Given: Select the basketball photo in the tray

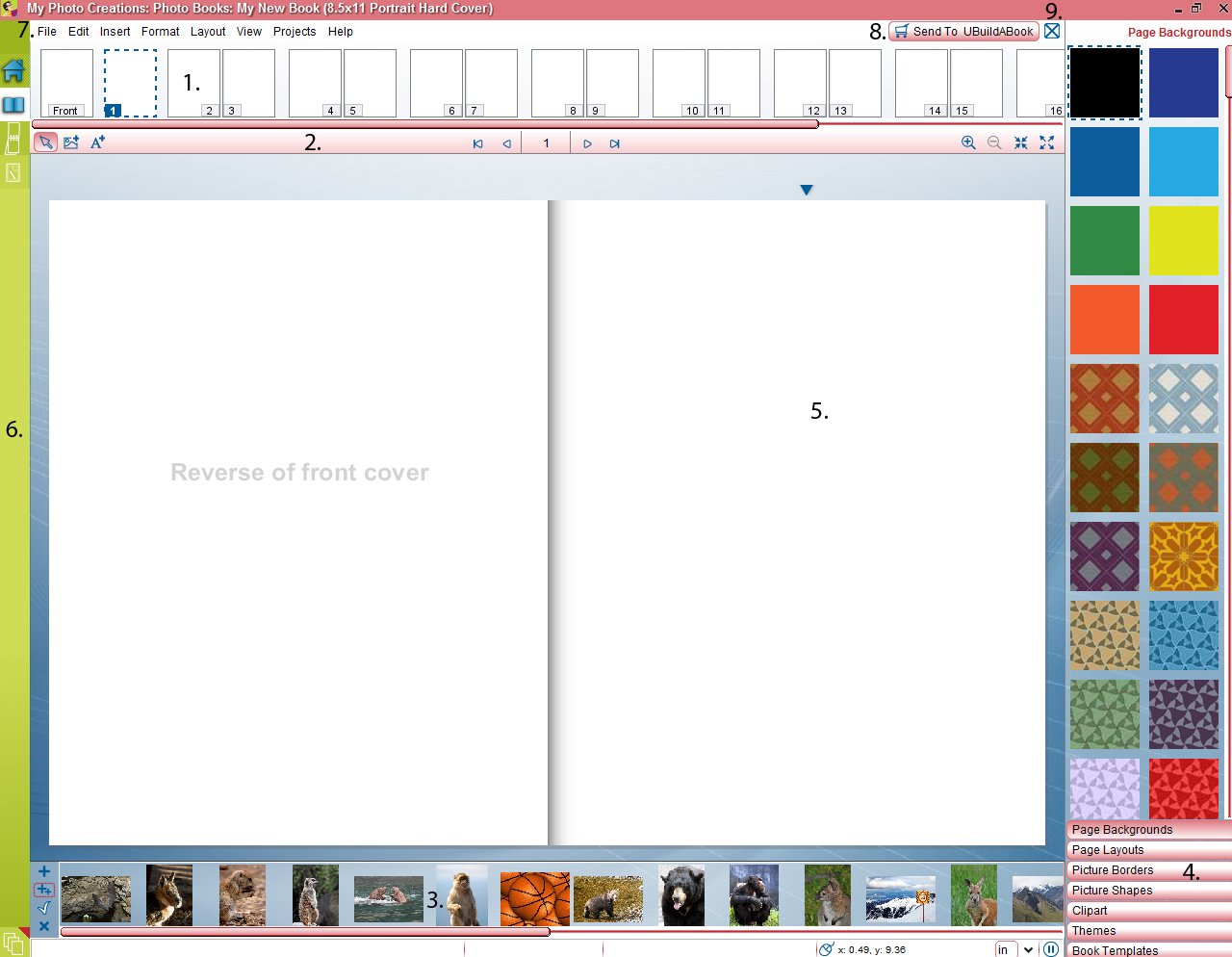Looking at the screenshot, I should click(535, 899).
